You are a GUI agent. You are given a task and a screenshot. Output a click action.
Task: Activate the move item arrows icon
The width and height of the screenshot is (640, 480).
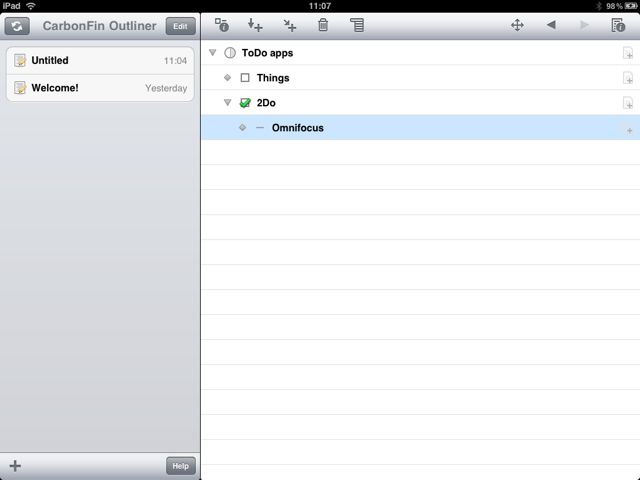pyautogui.click(x=517, y=25)
